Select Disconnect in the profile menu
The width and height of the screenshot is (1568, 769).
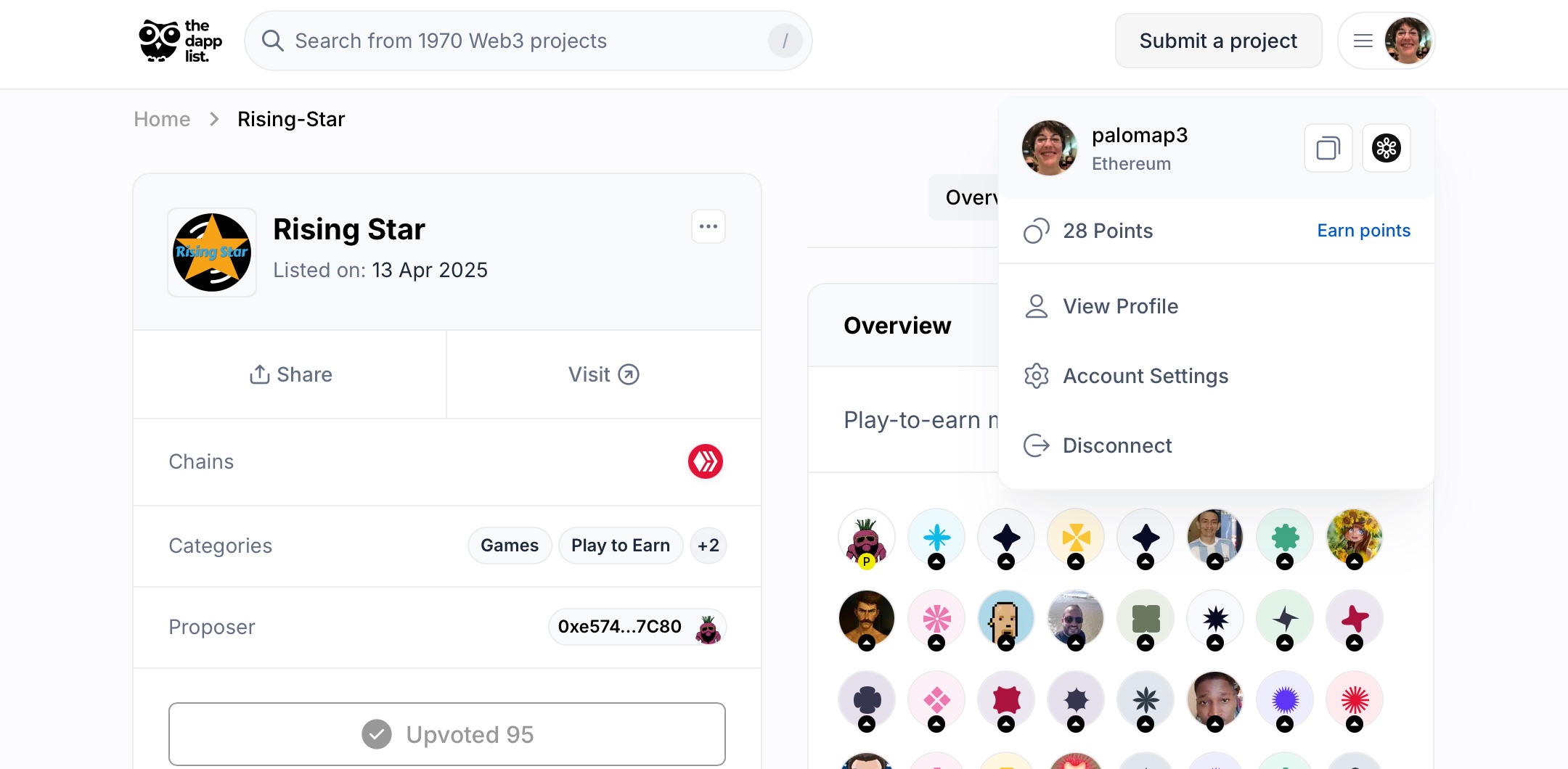click(1217, 445)
